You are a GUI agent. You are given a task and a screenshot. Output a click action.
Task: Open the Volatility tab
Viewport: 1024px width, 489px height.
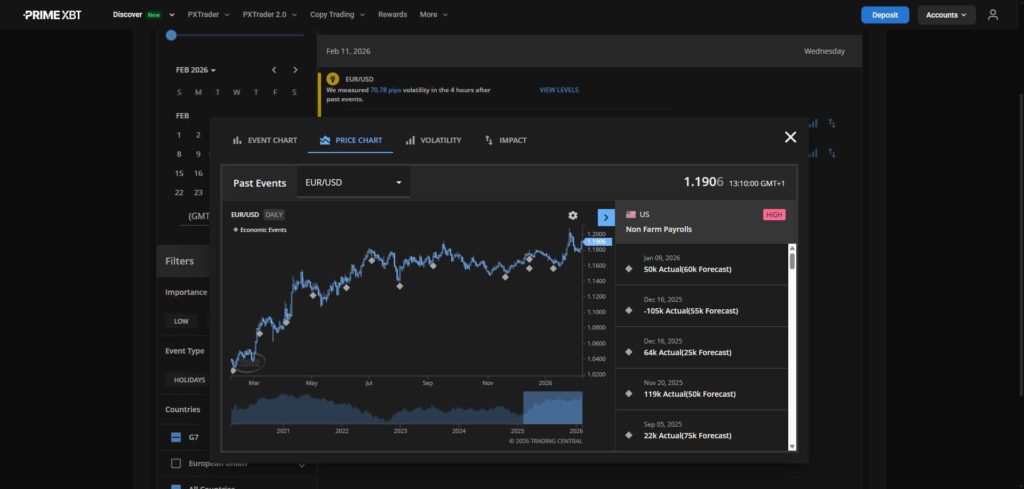433,140
